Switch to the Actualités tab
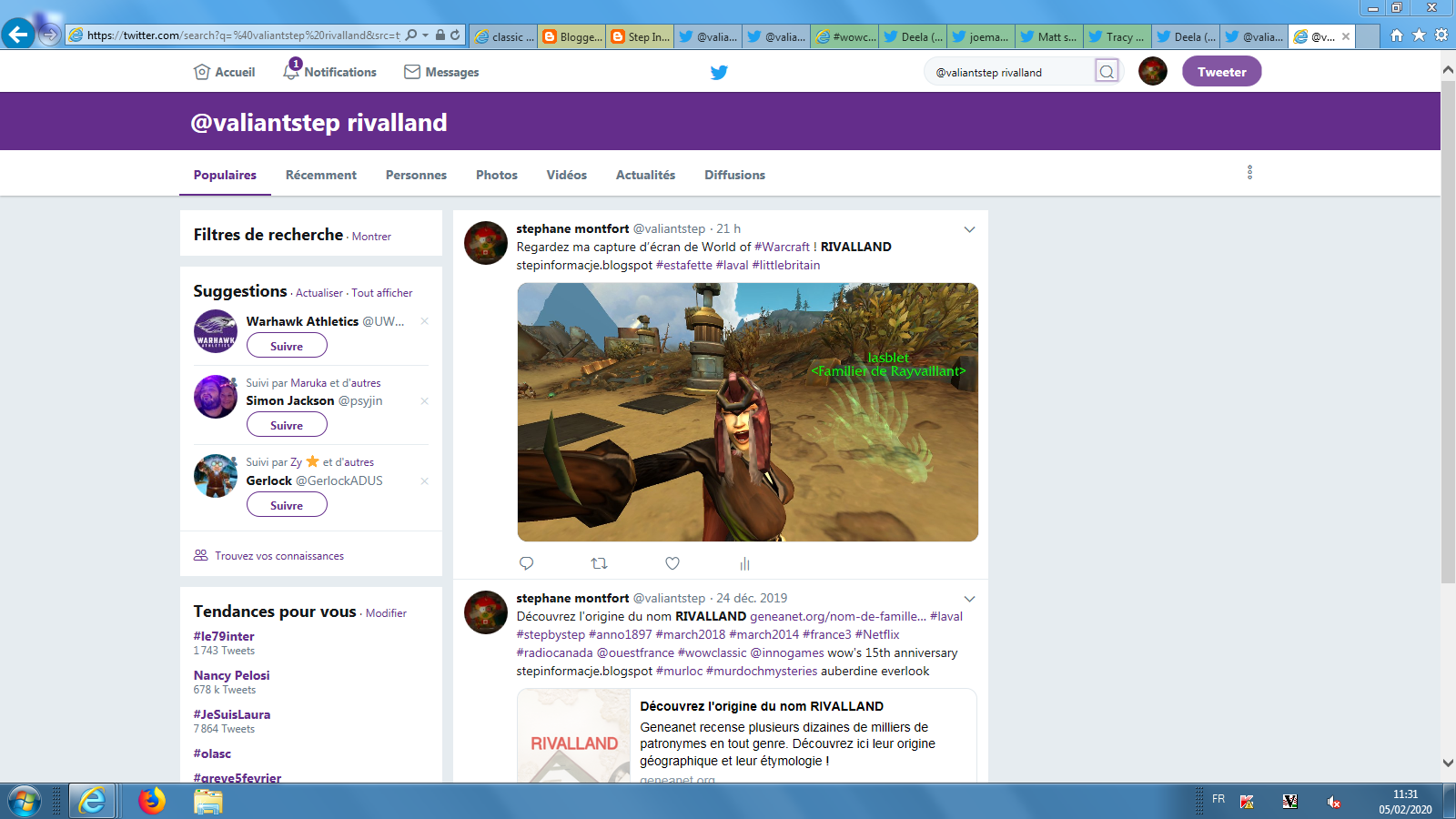Image resolution: width=1456 pixels, height=819 pixels. (x=645, y=175)
